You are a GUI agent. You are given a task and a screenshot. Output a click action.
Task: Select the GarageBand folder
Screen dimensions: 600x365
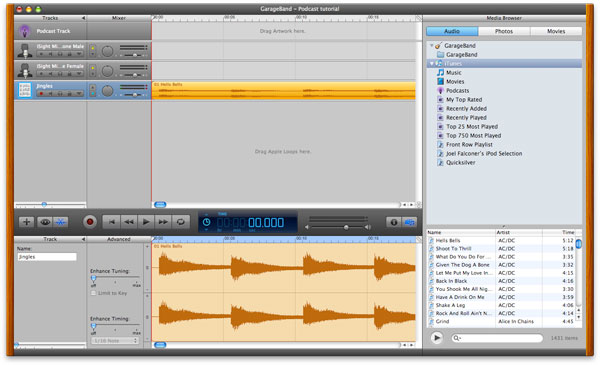click(x=461, y=55)
